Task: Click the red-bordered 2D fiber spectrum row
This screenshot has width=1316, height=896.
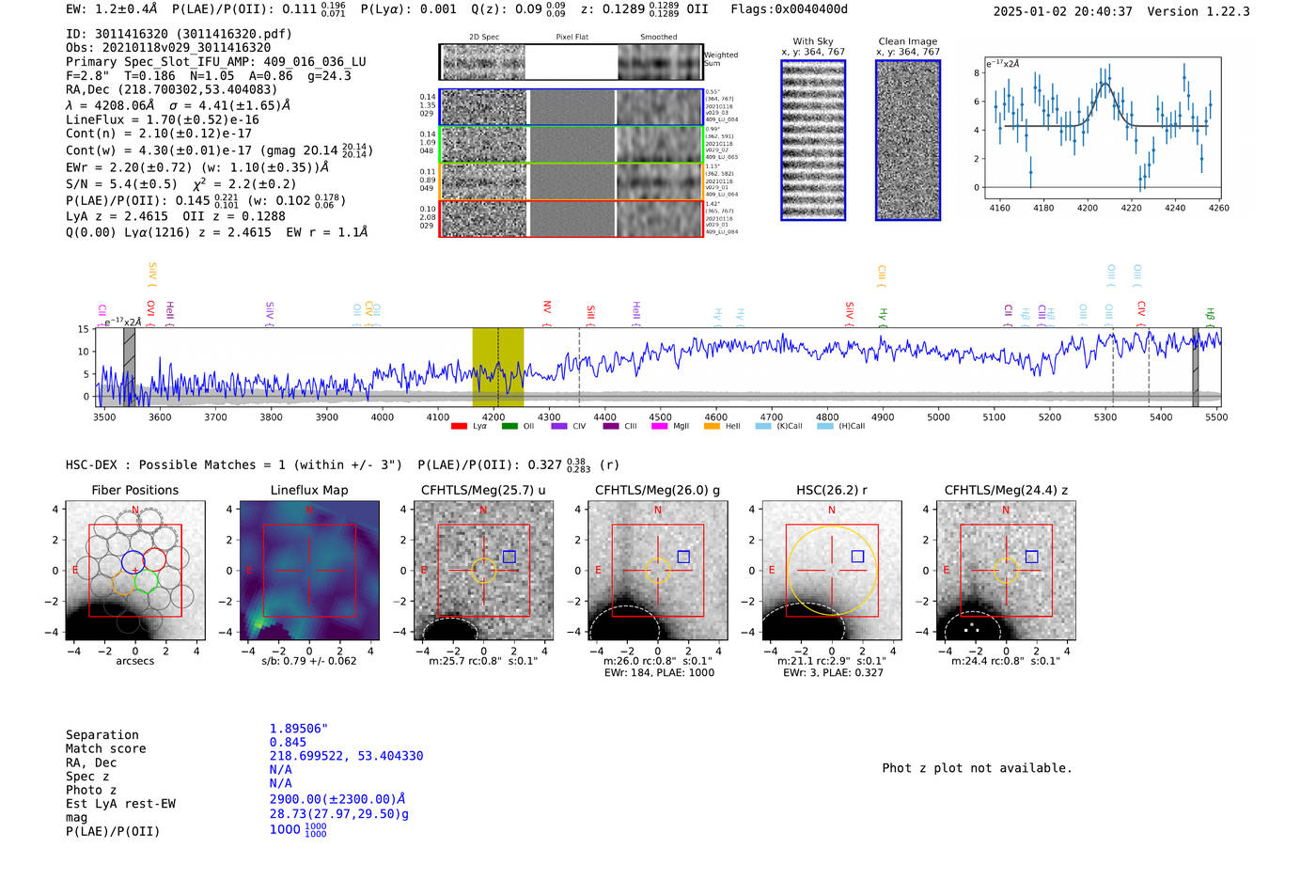Action: pos(572,218)
